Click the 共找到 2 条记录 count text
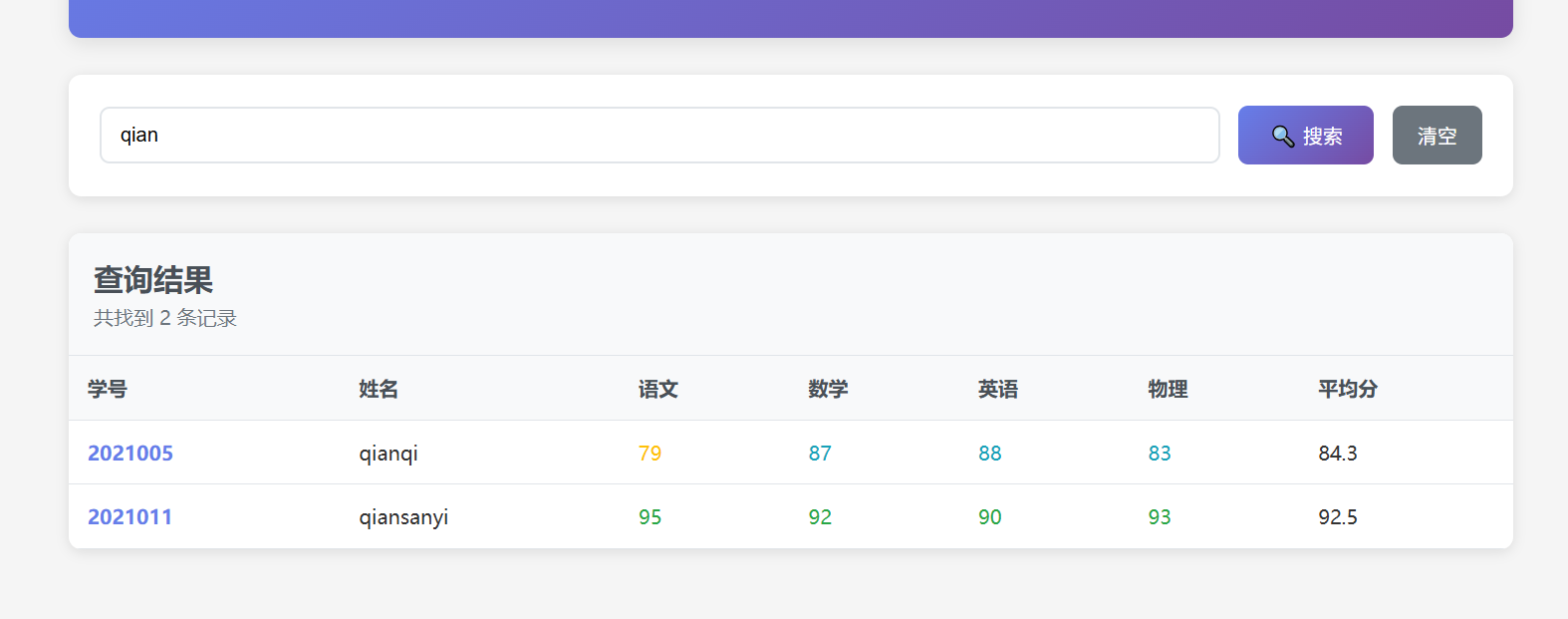Viewport: 1568px width, 619px height. [x=165, y=318]
